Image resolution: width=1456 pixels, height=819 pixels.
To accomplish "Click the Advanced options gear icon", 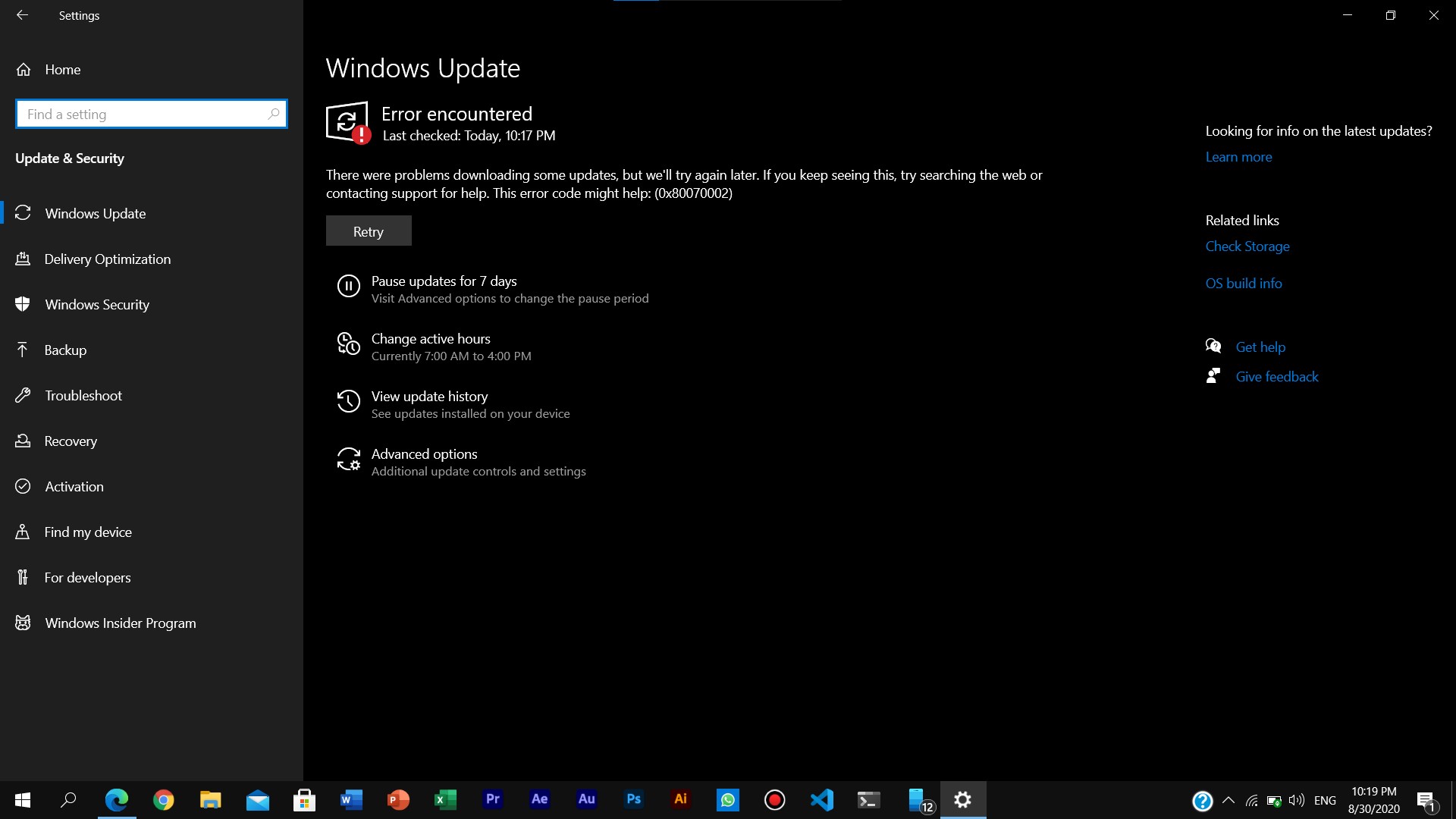I will pos(348,459).
